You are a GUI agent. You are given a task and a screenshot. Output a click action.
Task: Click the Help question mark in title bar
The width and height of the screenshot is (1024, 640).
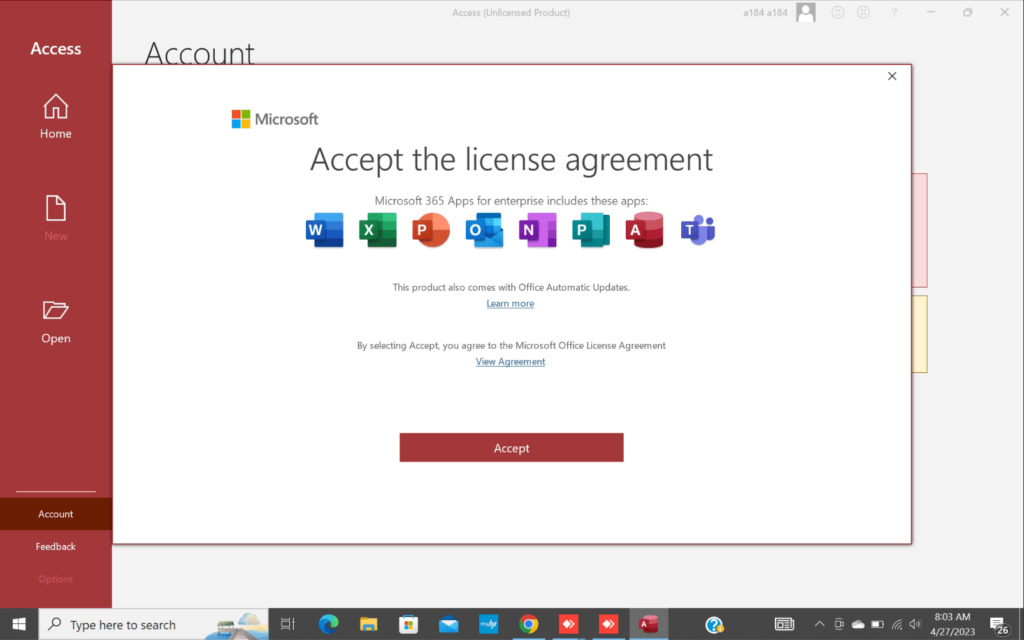(893, 12)
